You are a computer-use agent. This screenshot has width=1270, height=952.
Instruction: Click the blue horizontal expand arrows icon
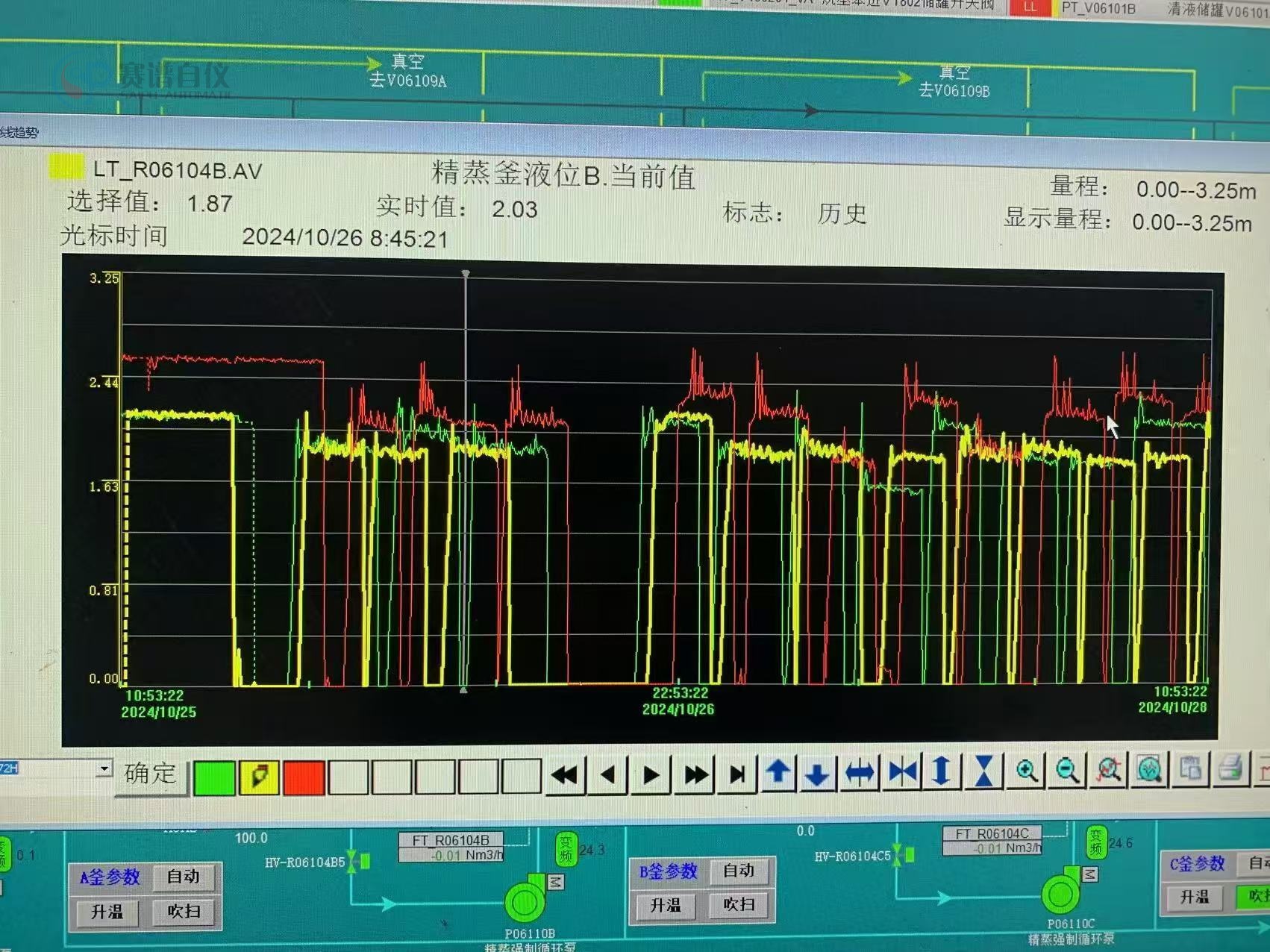click(x=860, y=774)
